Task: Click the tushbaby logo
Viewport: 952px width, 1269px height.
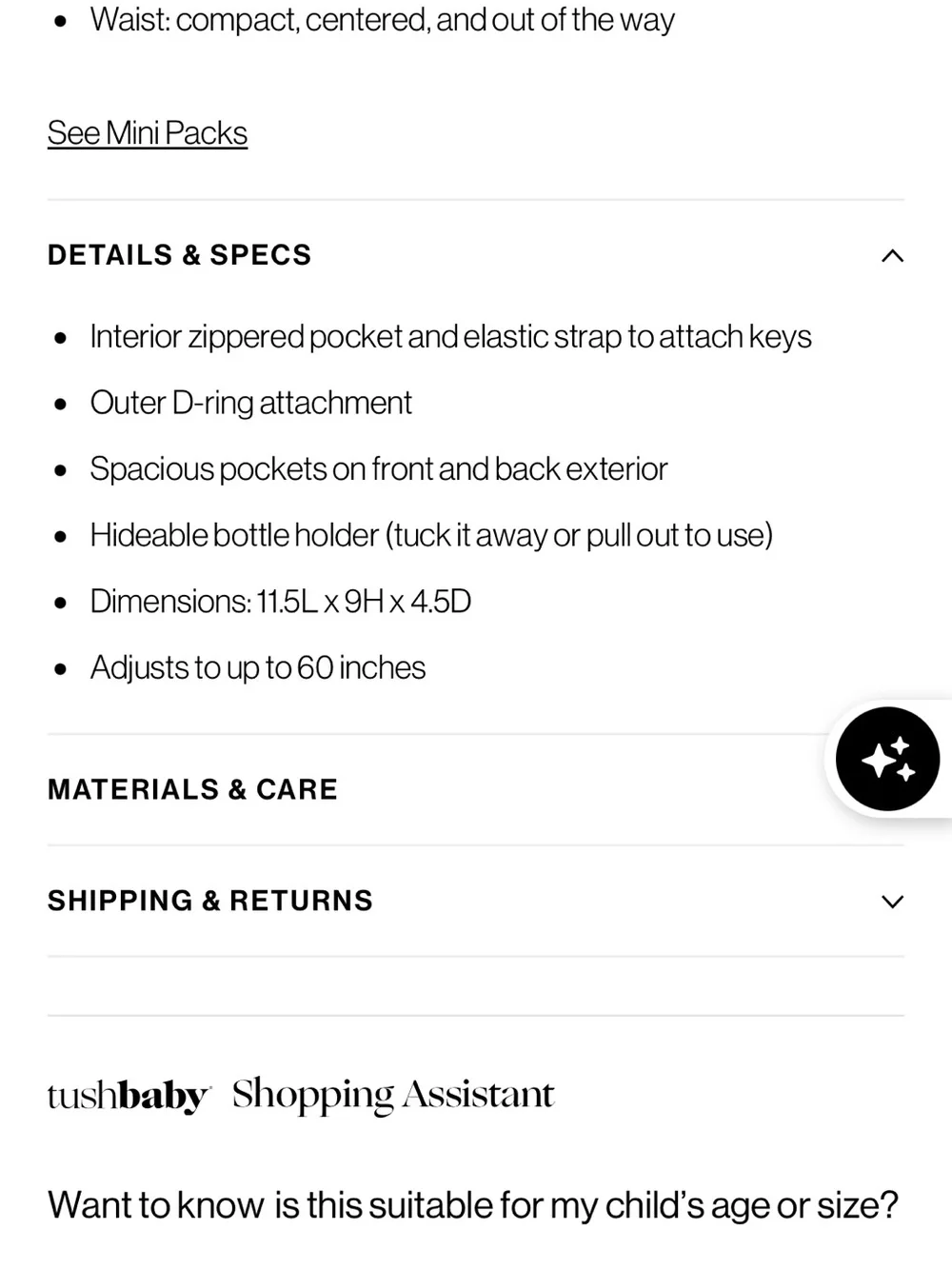Action: pos(129,1095)
